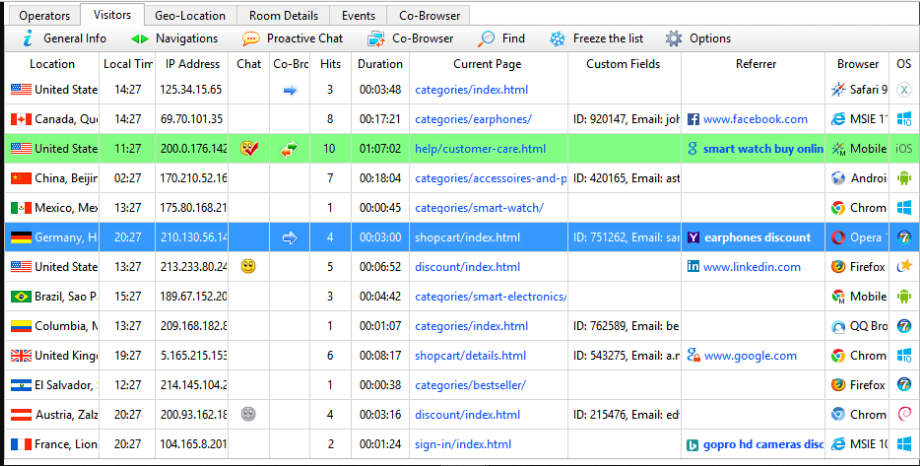Screen dimensions: 920x466
Task: Open the Room Details tab
Action: 284,15
